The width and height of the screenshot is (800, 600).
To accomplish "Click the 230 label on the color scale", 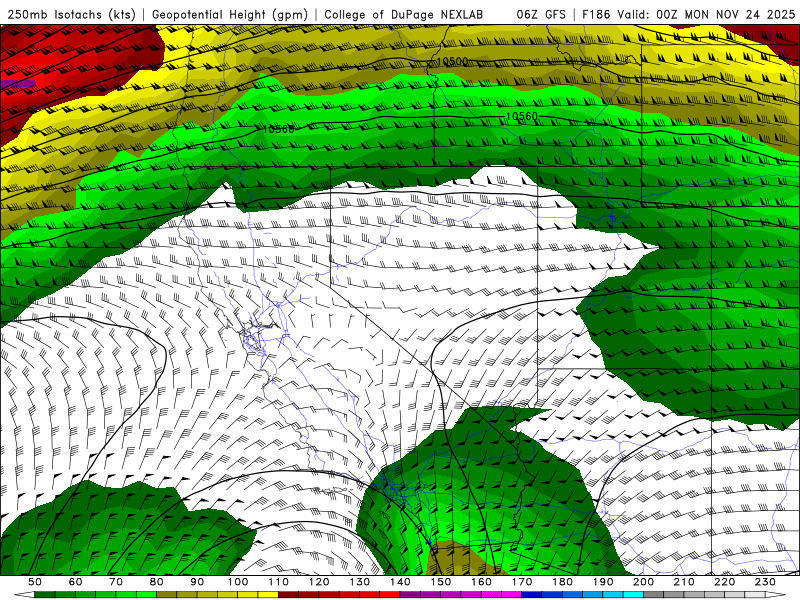I will click(765, 582).
